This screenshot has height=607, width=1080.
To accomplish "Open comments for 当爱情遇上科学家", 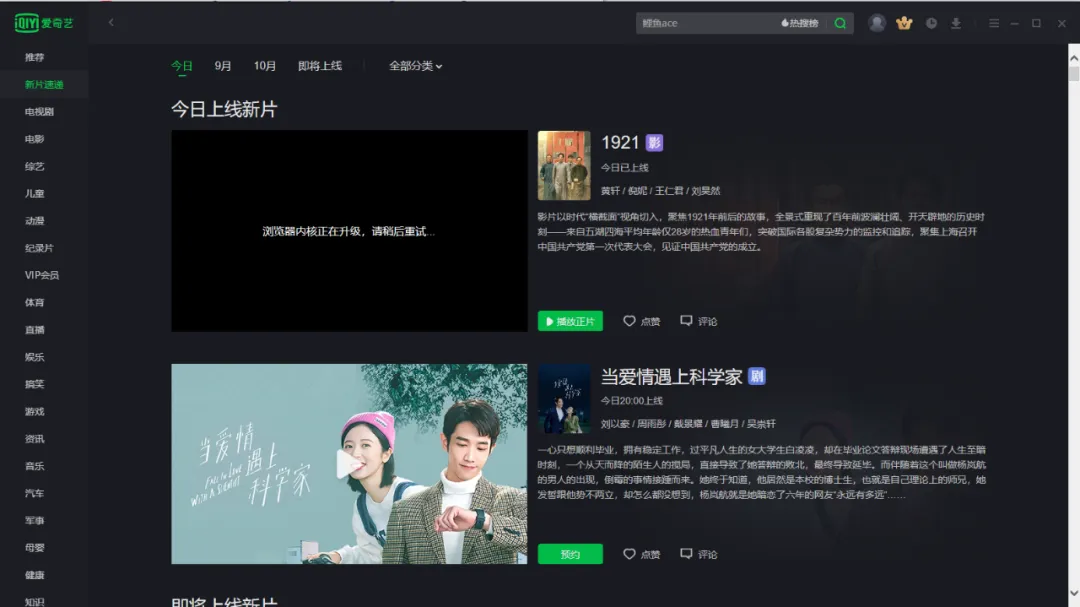I will click(x=698, y=554).
